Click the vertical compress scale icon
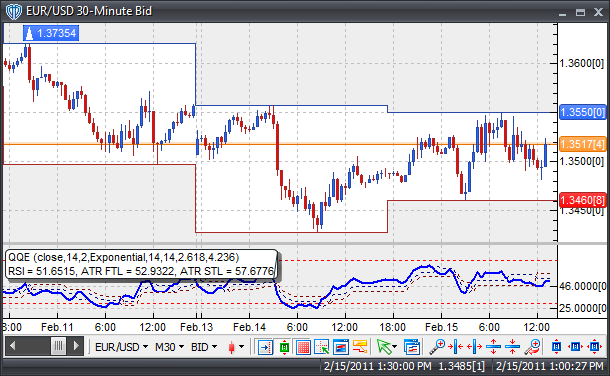The height and width of the screenshot is (376, 610). pyautogui.click(x=512, y=347)
